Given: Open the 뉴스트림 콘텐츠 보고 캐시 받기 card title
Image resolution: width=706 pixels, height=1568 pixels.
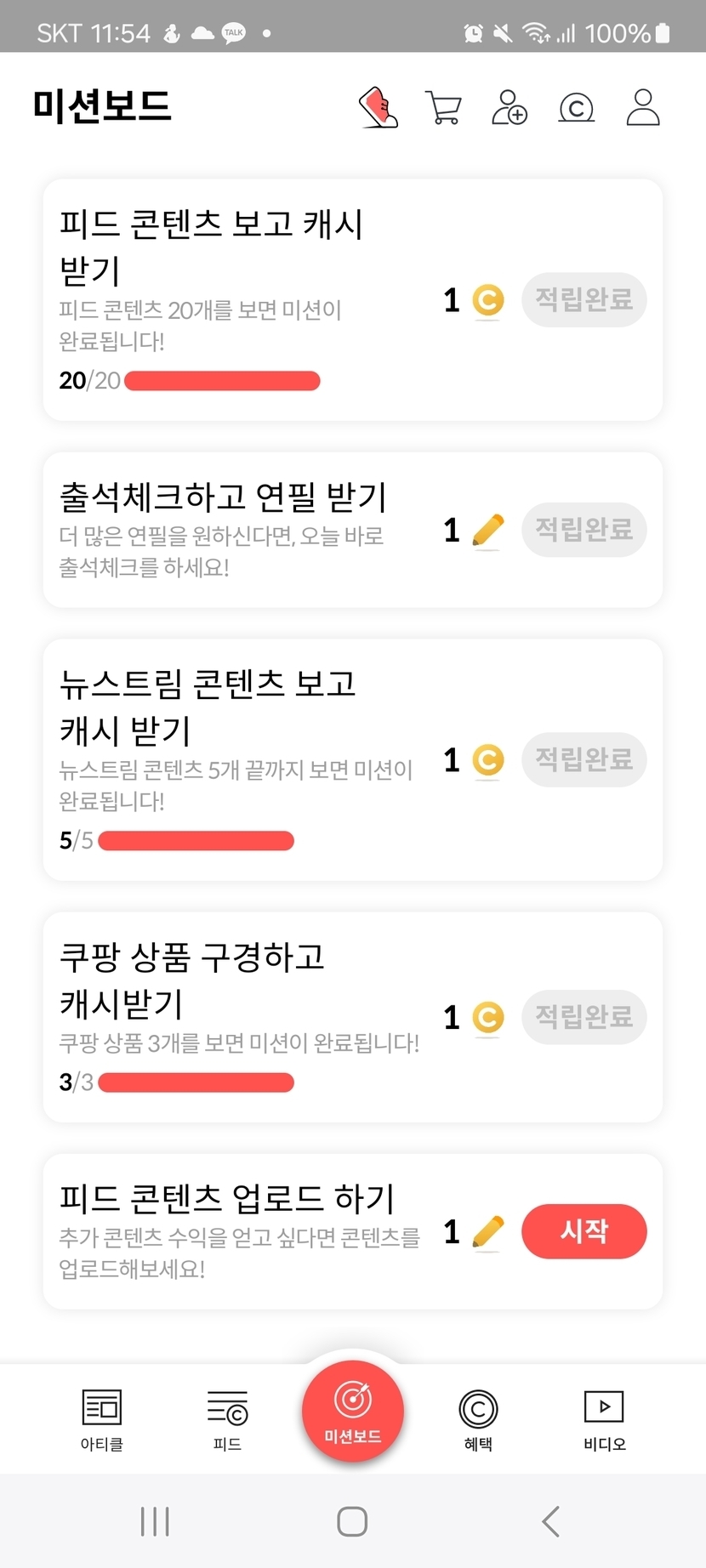Looking at the screenshot, I should (x=208, y=707).
